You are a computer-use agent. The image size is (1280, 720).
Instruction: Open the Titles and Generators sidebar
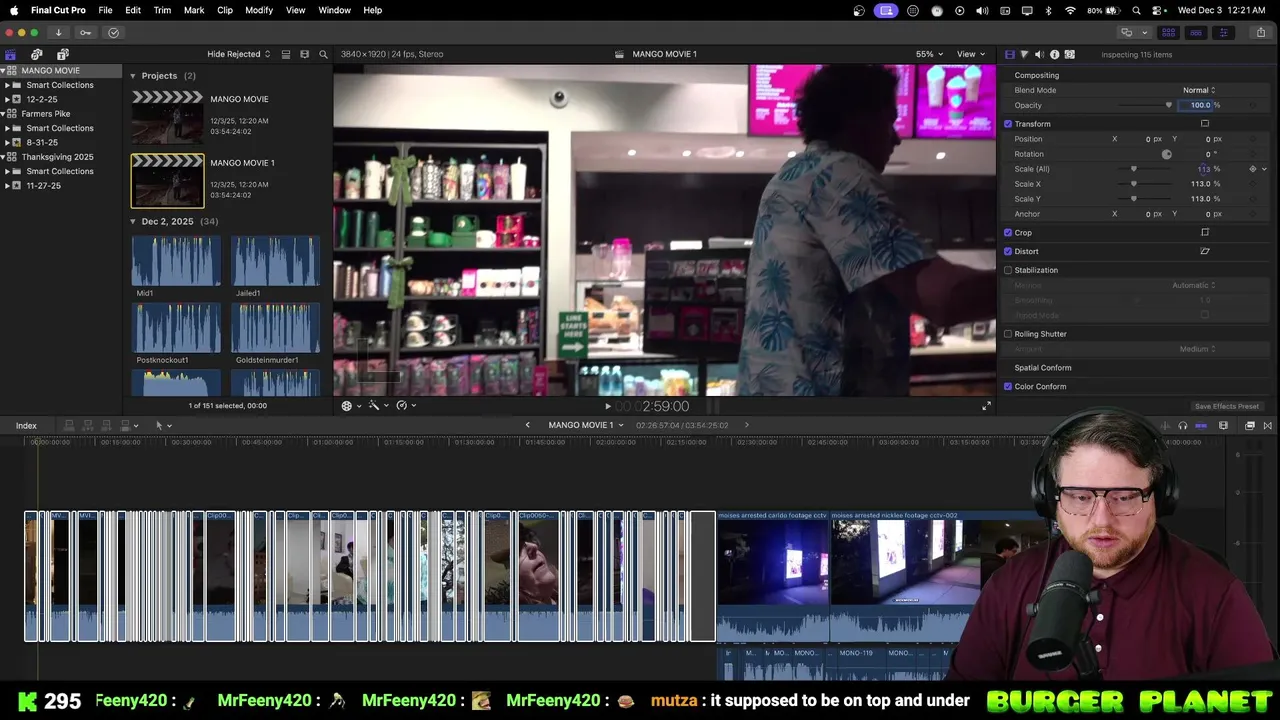pos(62,54)
